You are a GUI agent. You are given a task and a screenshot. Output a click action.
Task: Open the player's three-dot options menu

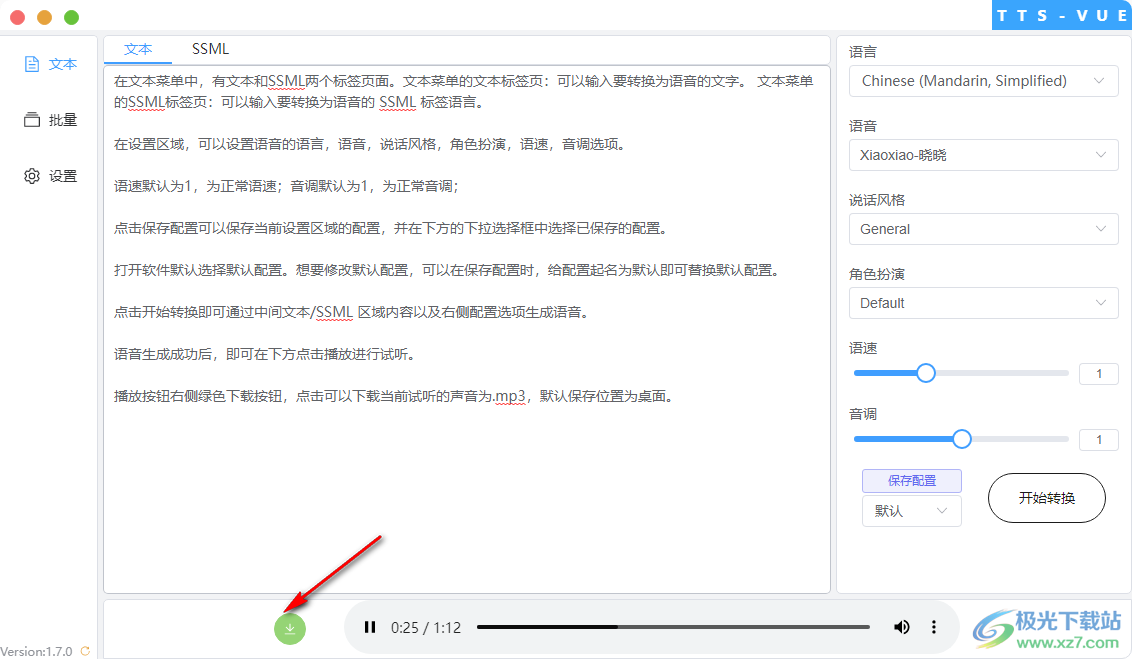(933, 627)
